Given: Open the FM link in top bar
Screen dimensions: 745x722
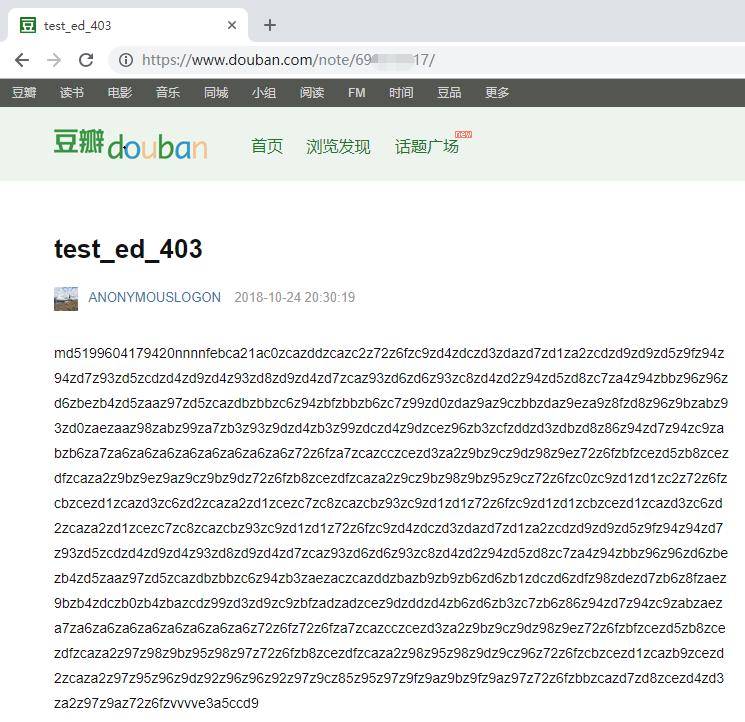Looking at the screenshot, I should click(x=357, y=92).
